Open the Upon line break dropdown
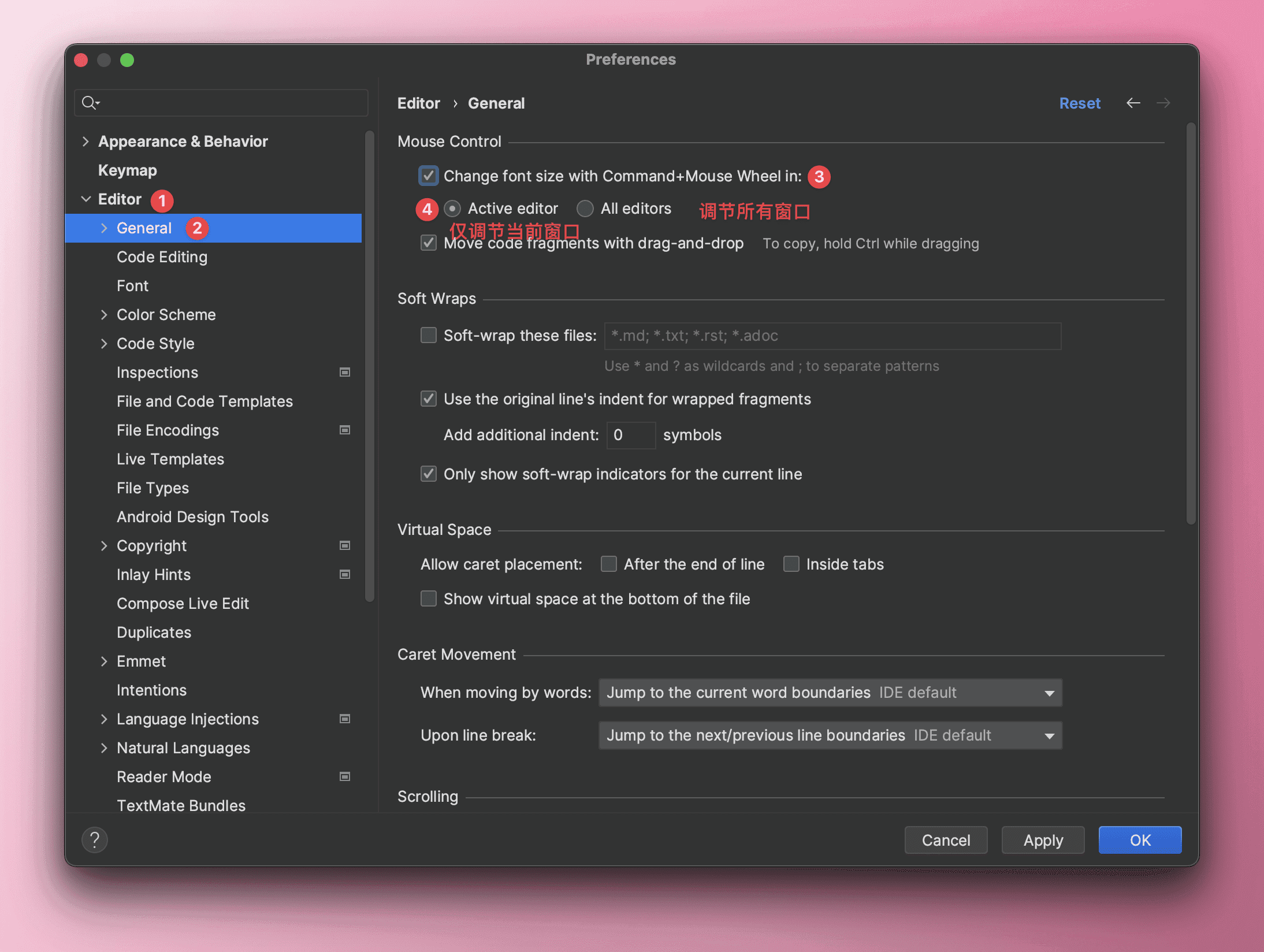This screenshot has height=952, width=1264. click(x=830, y=735)
